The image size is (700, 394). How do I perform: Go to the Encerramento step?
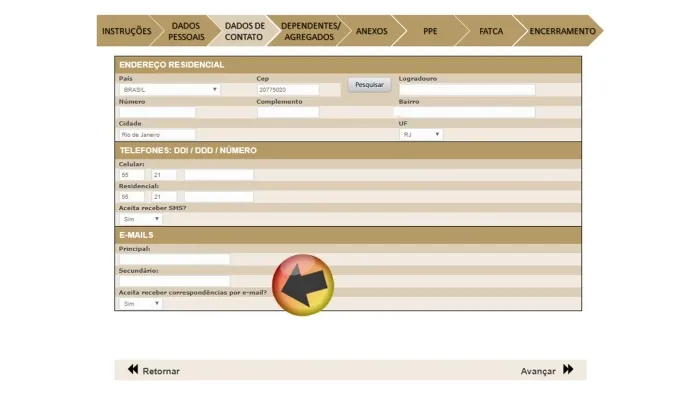pos(562,31)
